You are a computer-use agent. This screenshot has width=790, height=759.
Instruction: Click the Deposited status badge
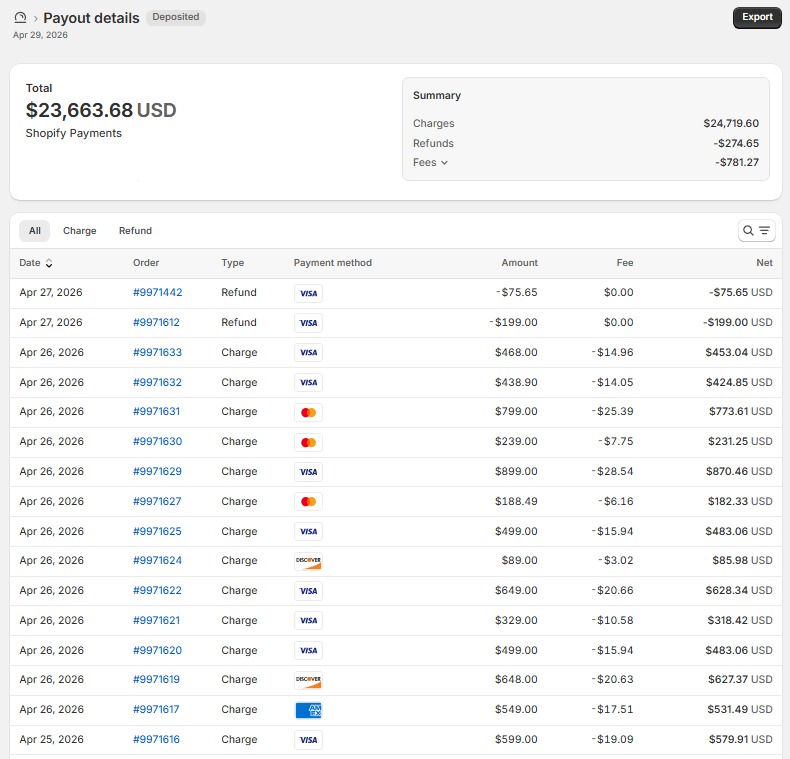pos(176,17)
